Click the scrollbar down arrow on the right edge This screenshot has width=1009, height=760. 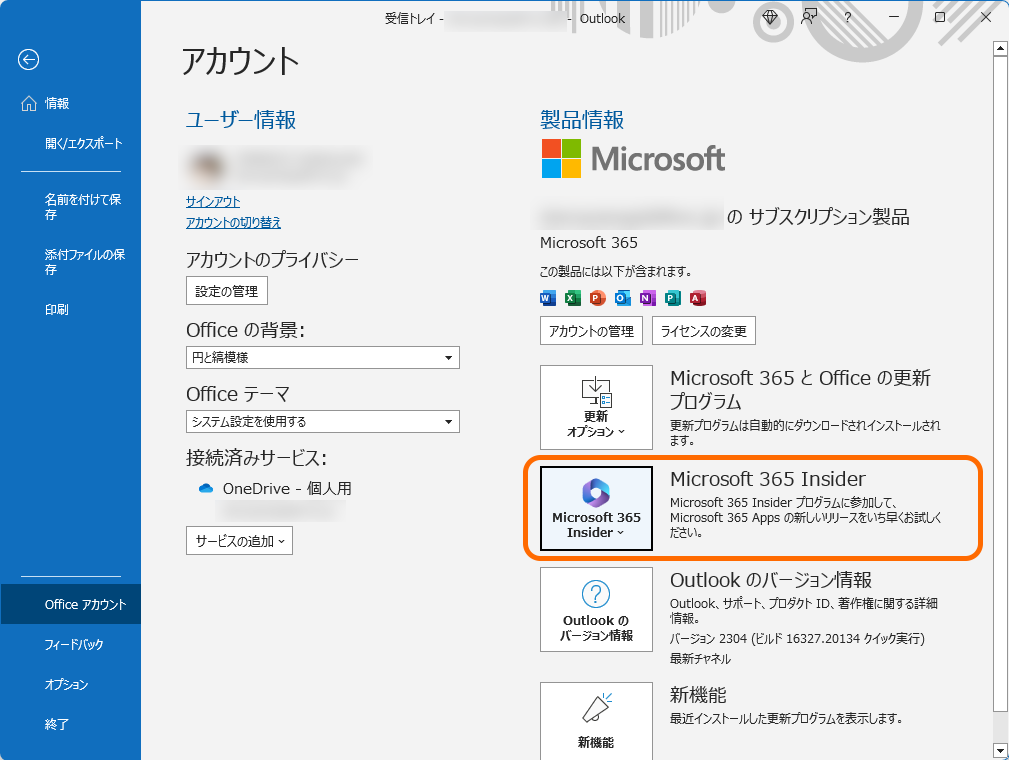1001,748
